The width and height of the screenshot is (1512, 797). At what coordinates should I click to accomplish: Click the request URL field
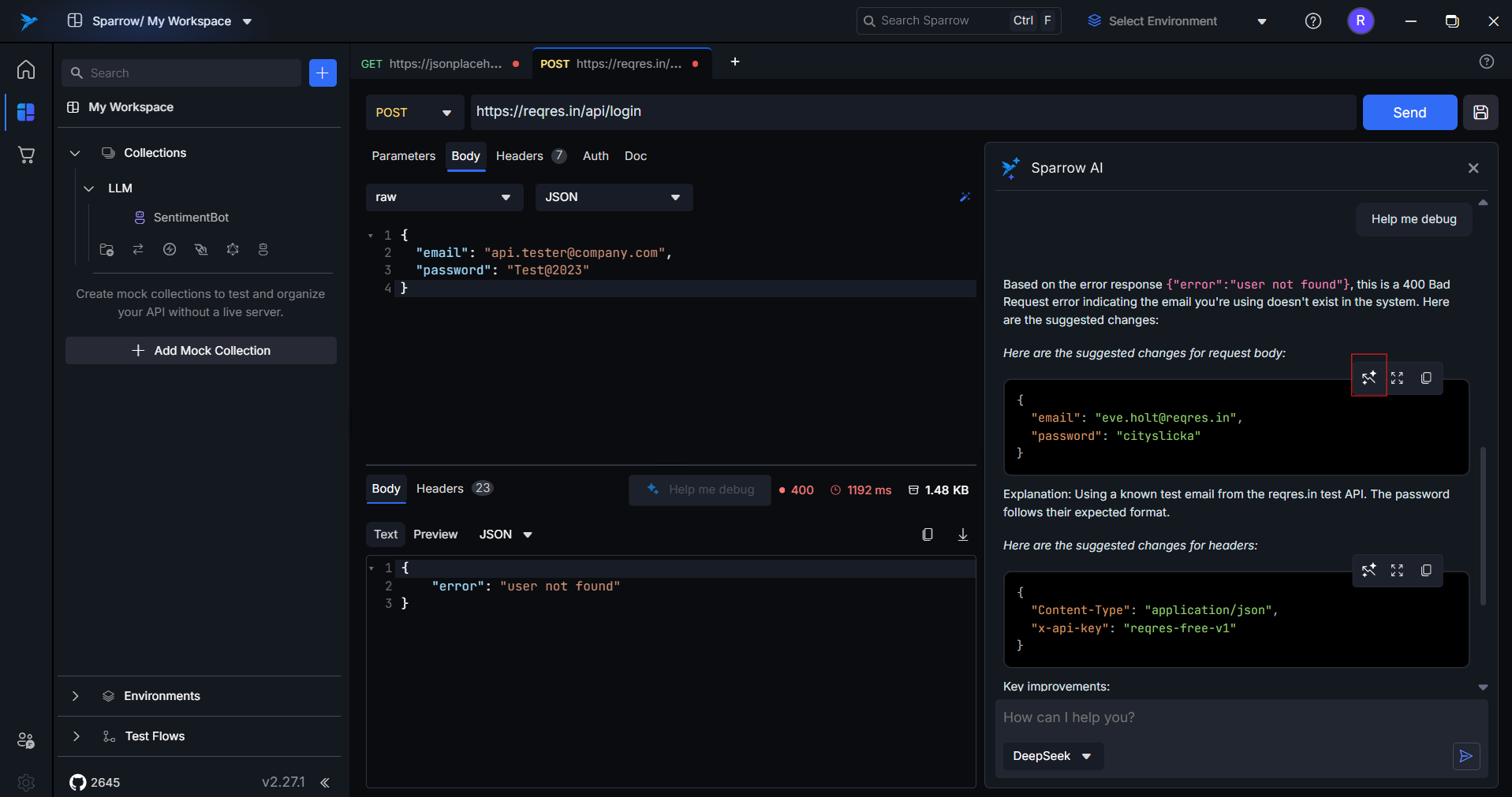pos(913,112)
